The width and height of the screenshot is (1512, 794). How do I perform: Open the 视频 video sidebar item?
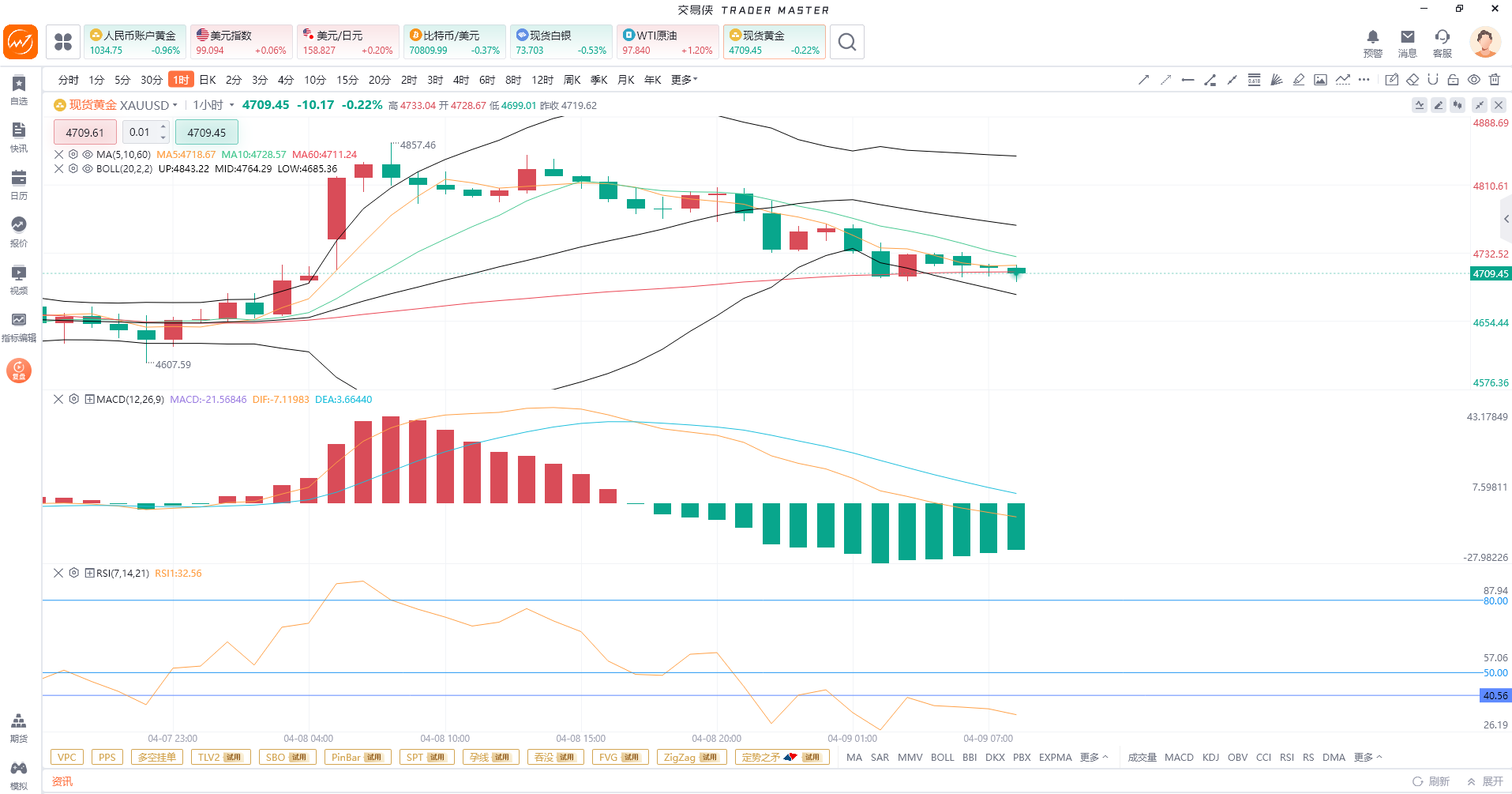tap(19, 280)
